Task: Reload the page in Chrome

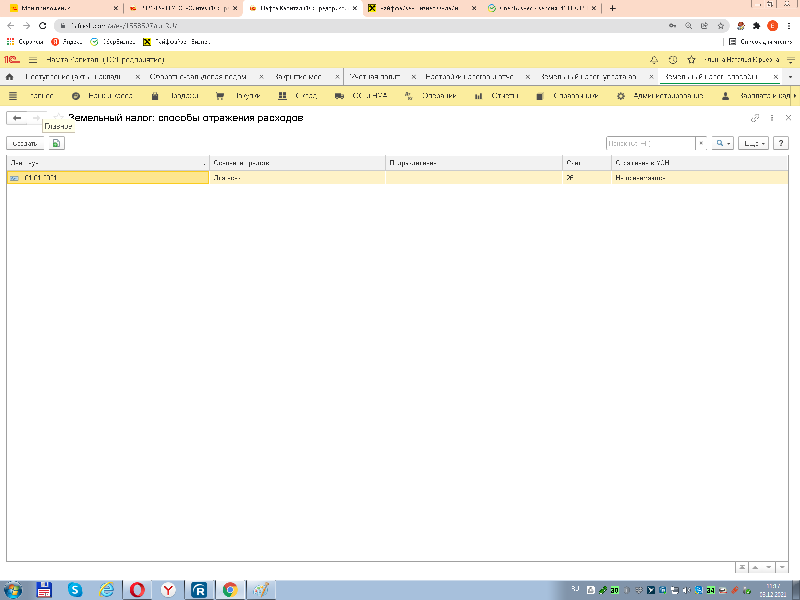Action: pos(43,26)
